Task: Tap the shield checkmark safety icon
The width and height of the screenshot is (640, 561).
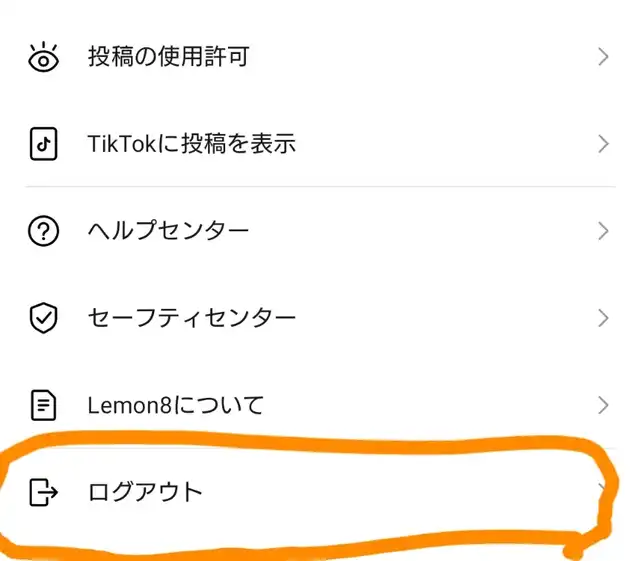Action: click(x=43, y=318)
